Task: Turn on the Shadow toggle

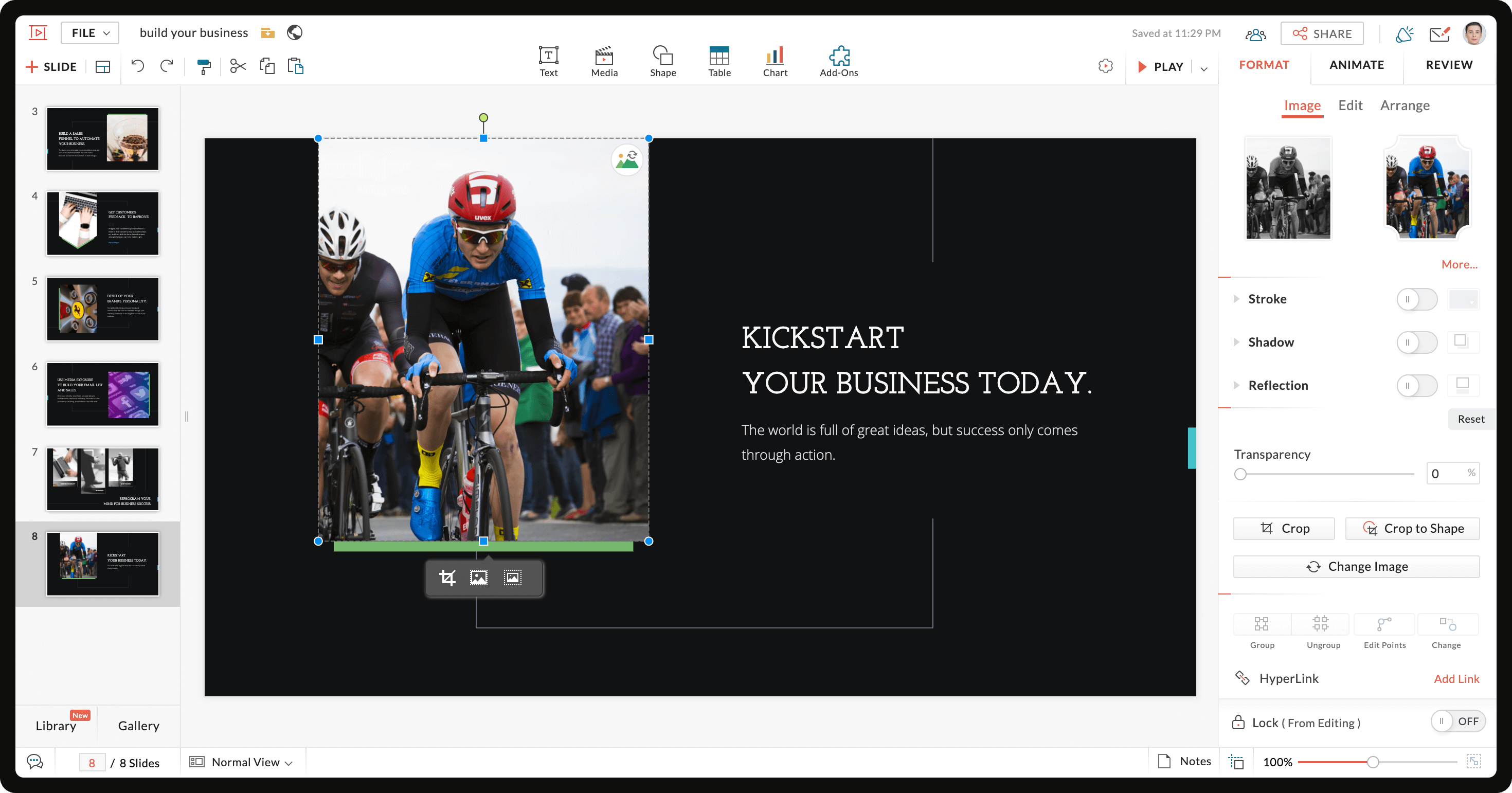Action: (x=1416, y=342)
